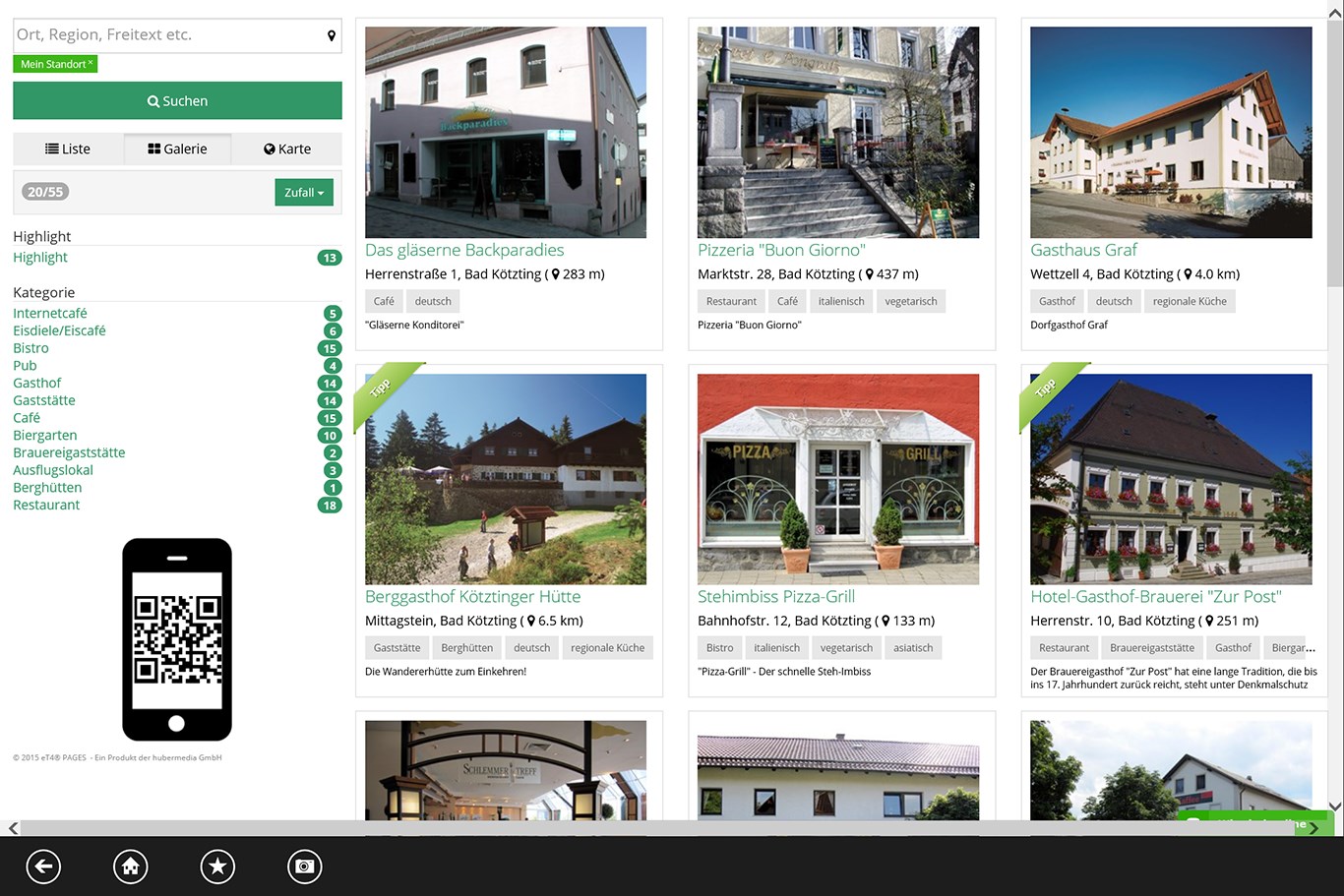Image resolution: width=1344 pixels, height=896 pixels.
Task: Click the Ort, Region, Freitext search field
Action: tap(167, 35)
